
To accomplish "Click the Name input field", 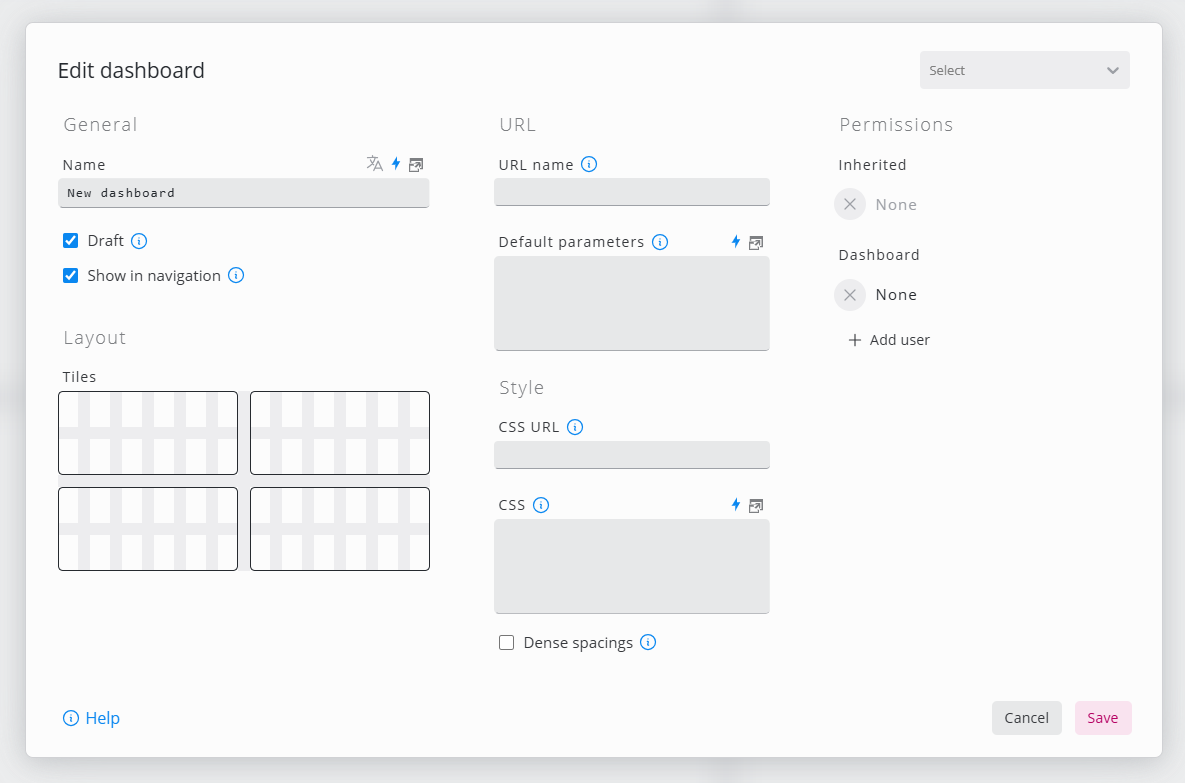I will (243, 193).
